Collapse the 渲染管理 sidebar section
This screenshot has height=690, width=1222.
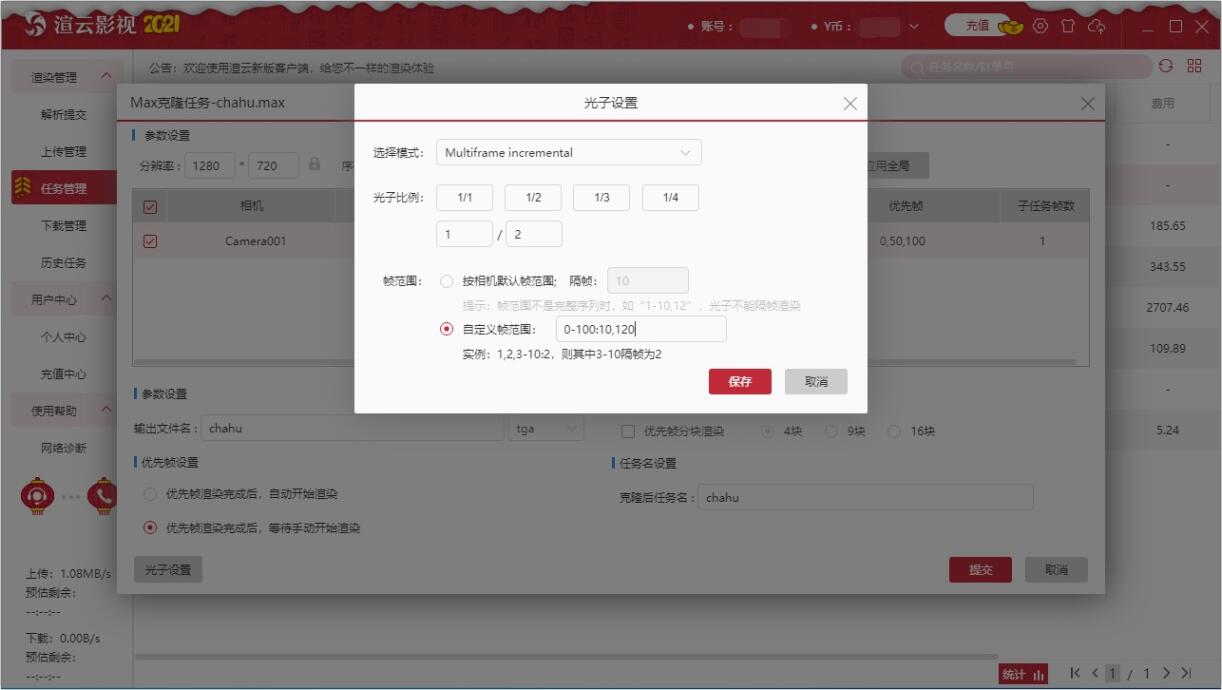click(106, 77)
